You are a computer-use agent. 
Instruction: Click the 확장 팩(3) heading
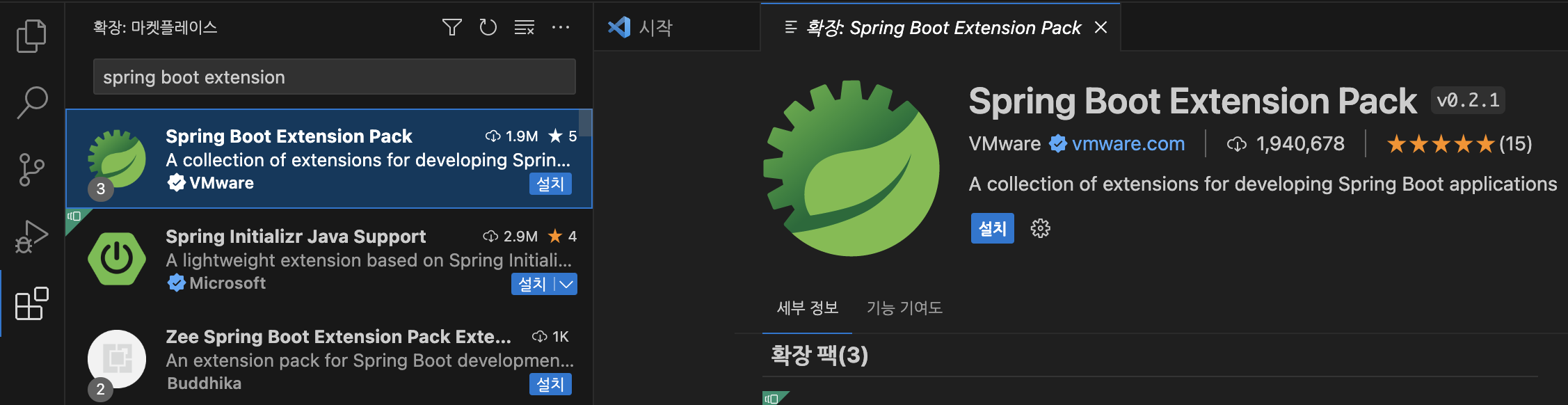819,355
